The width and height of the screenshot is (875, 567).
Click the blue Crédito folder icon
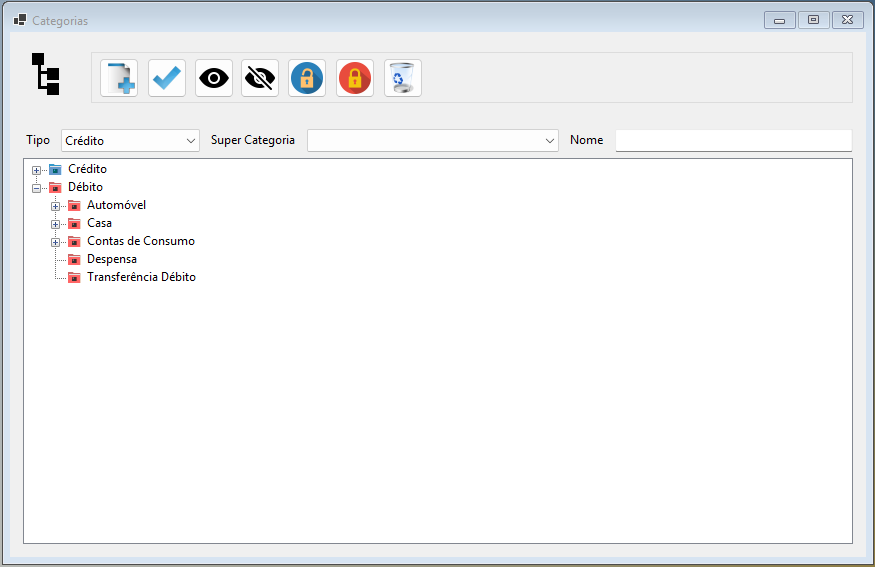(x=55, y=169)
